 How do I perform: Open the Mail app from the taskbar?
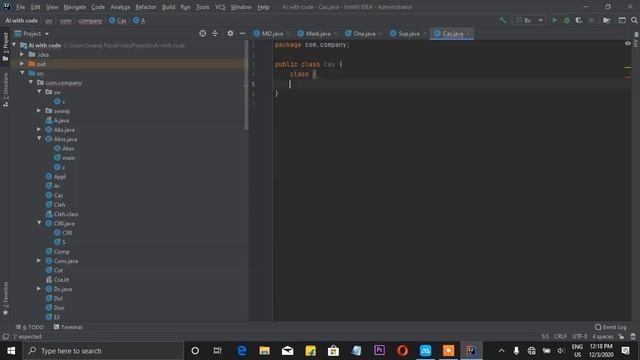pos(287,351)
